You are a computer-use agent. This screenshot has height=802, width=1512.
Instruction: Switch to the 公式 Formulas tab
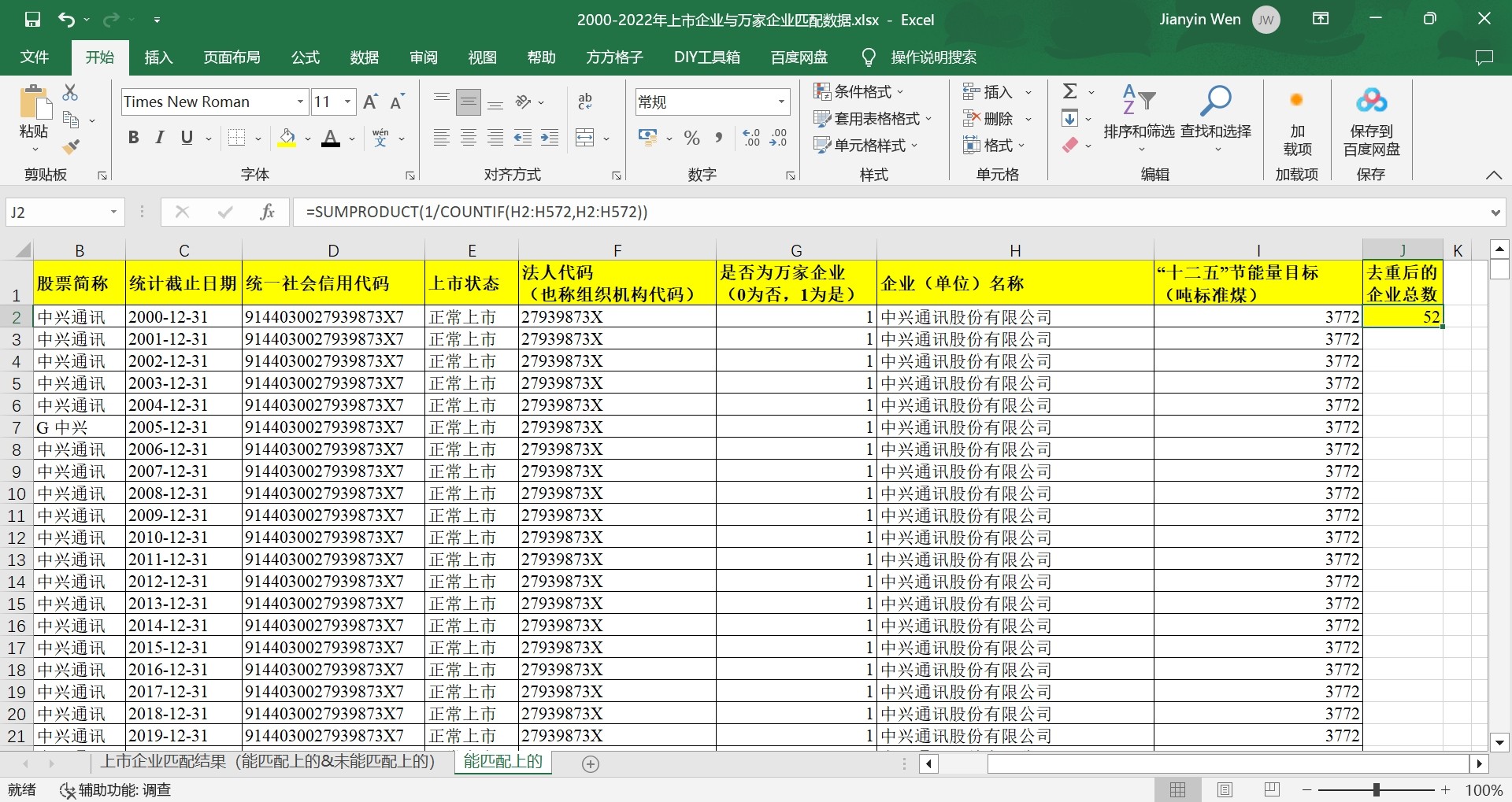(306, 57)
